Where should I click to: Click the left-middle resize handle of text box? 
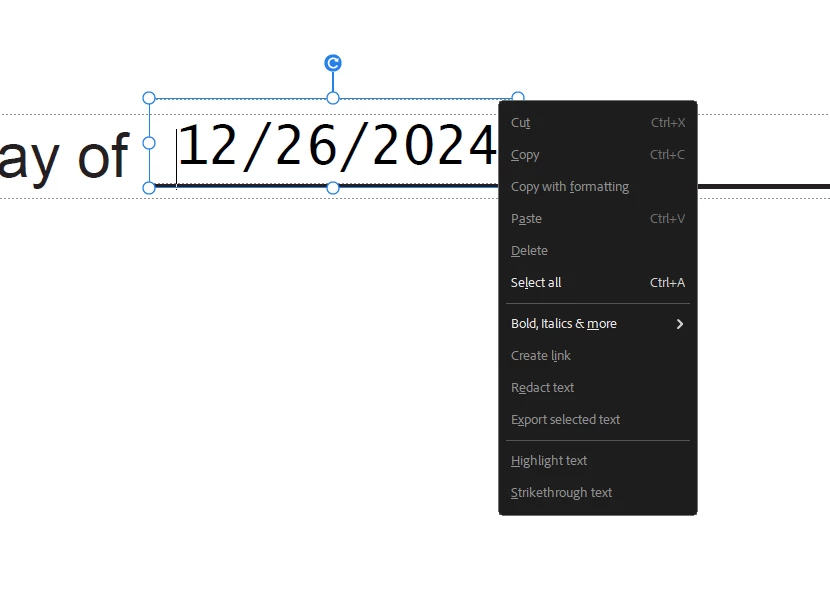click(149, 143)
